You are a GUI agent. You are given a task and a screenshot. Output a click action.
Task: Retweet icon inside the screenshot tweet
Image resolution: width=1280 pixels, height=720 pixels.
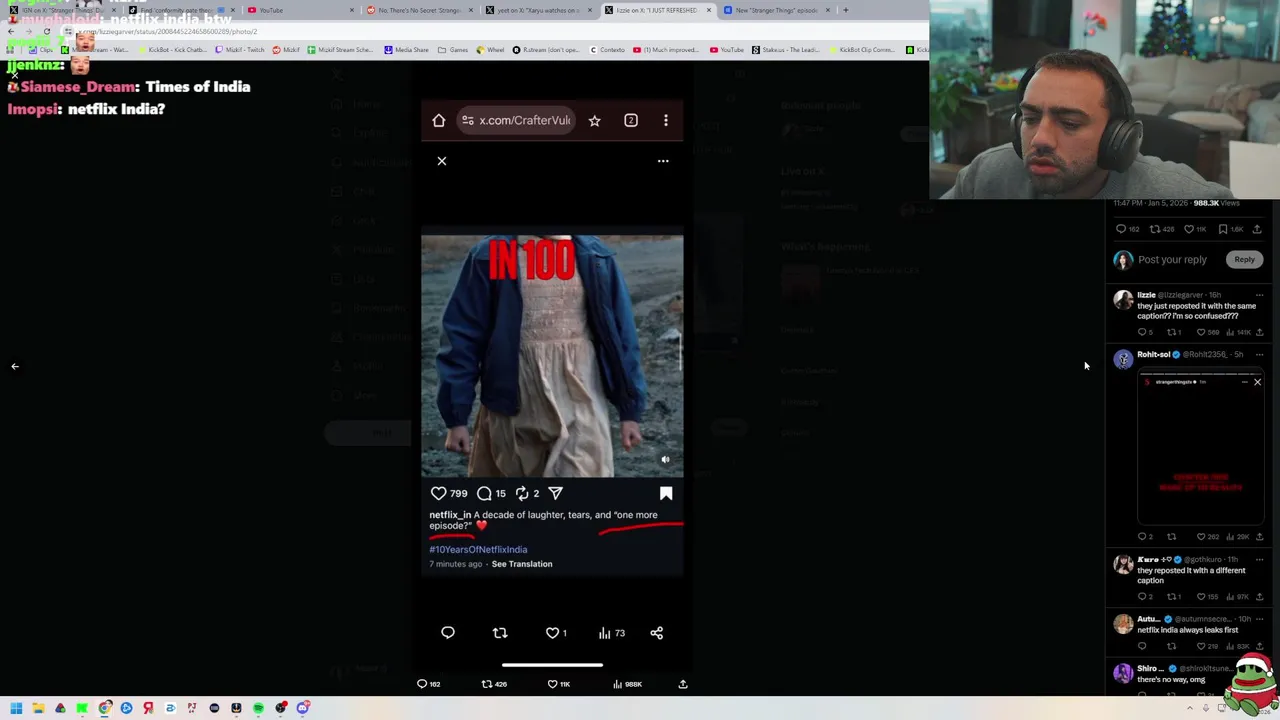pyautogui.click(x=500, y=633)
